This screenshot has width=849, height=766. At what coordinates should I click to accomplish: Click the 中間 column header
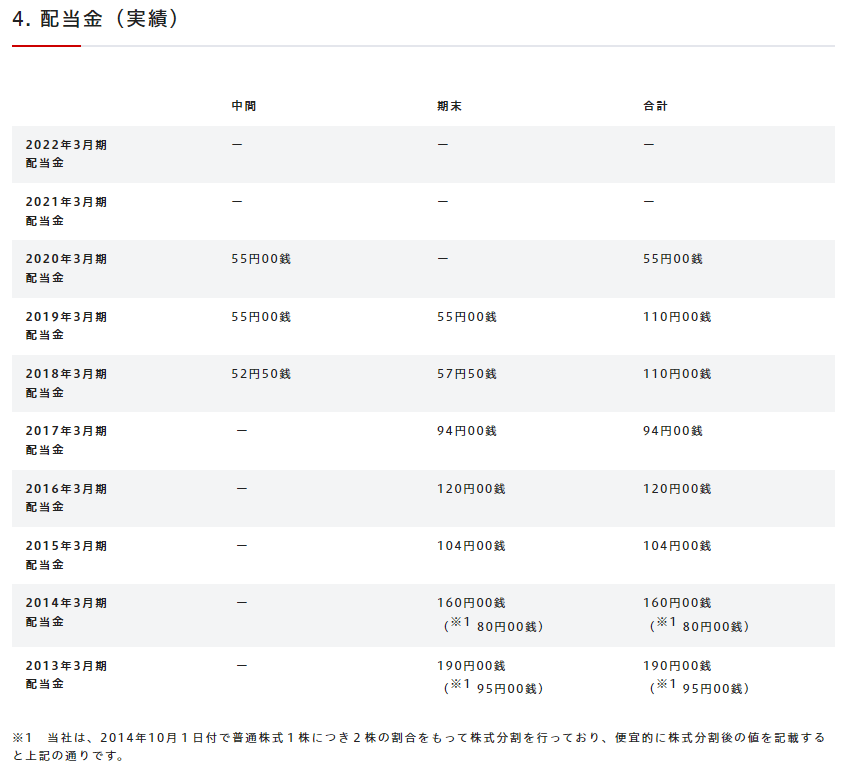click(244, 106)
